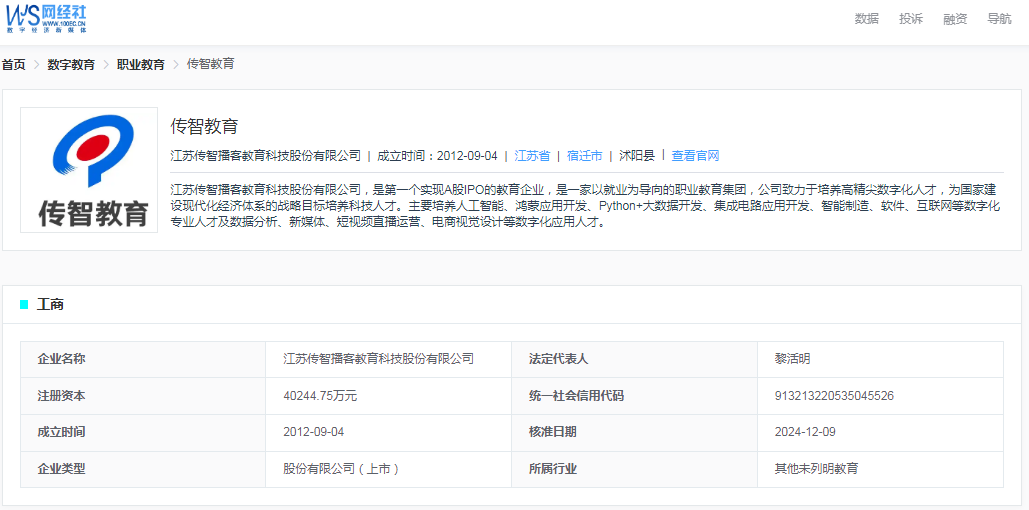Click the 传智教育 company logo image
The height and width of the screenshot is (510, 1029).
click(89, 170)
